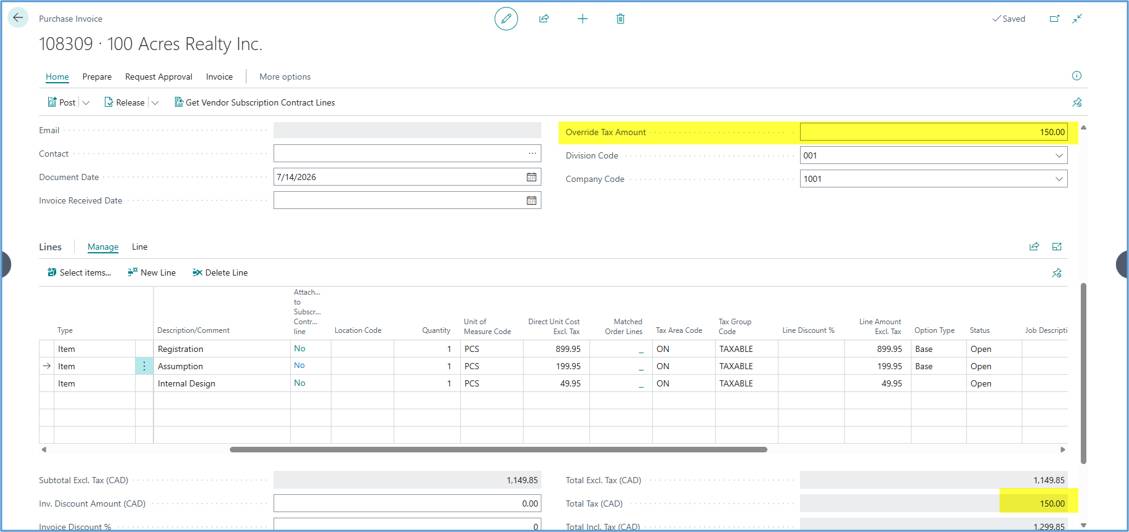Click Delete Line button

[220, 273]
